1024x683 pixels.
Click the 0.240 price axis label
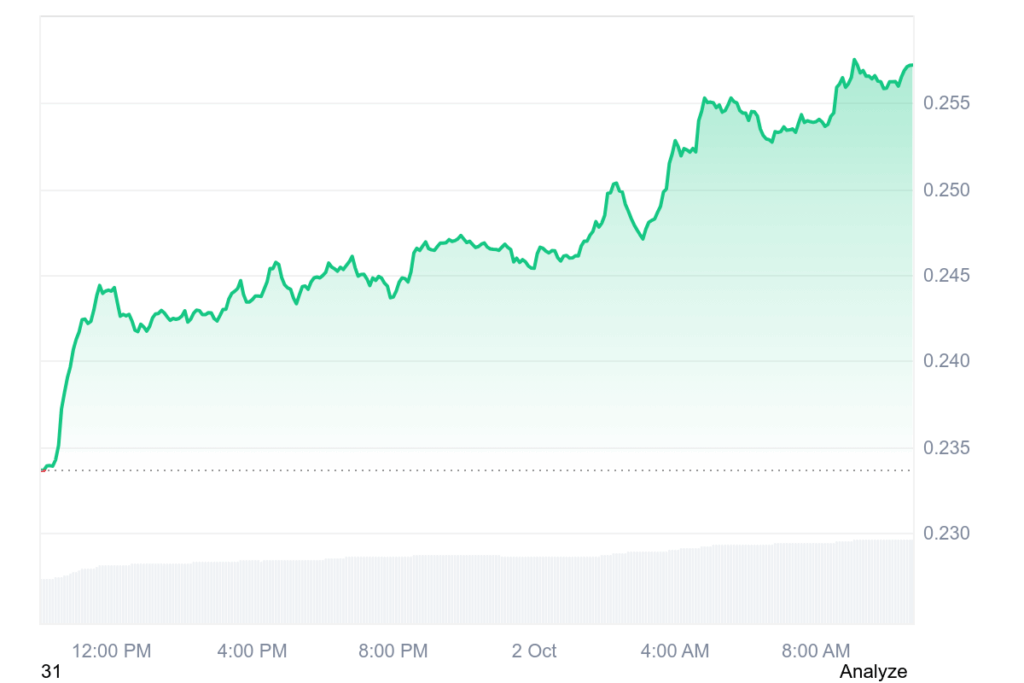(x=944, y=361)
